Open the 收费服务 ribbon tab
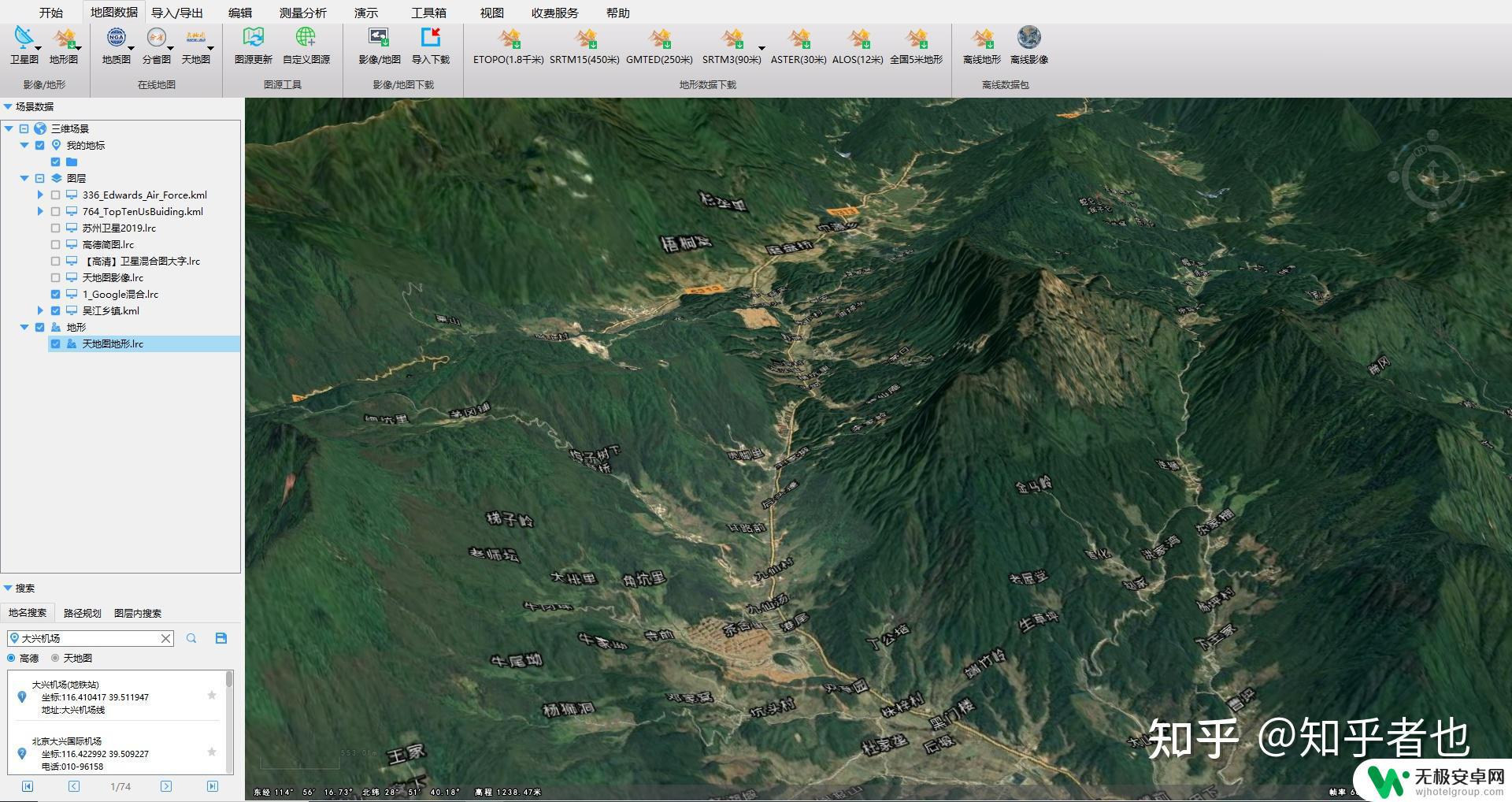Viewport: 1512px width, 802px height. tap(555, 13)
